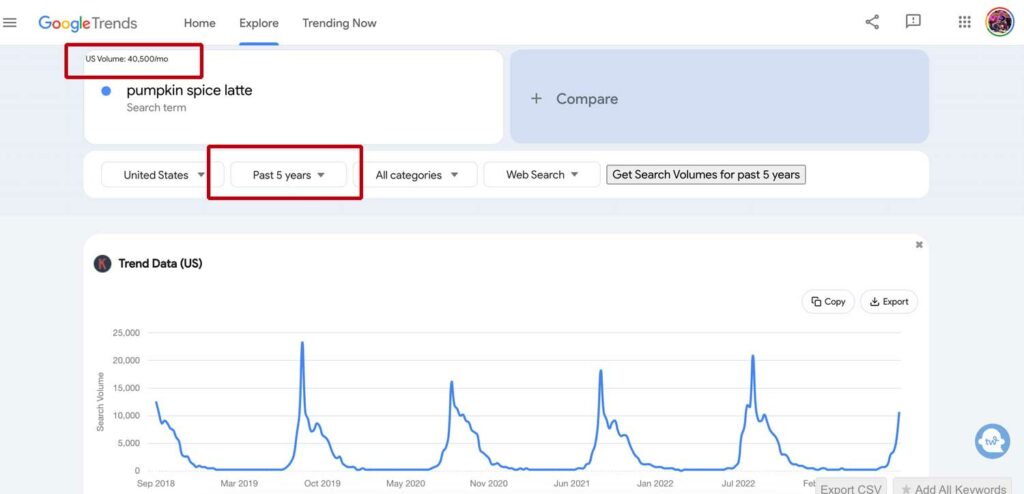This screenshot has height=494, width=1024.
Task: Copy the trend data
Action: [x=828, y=301]
